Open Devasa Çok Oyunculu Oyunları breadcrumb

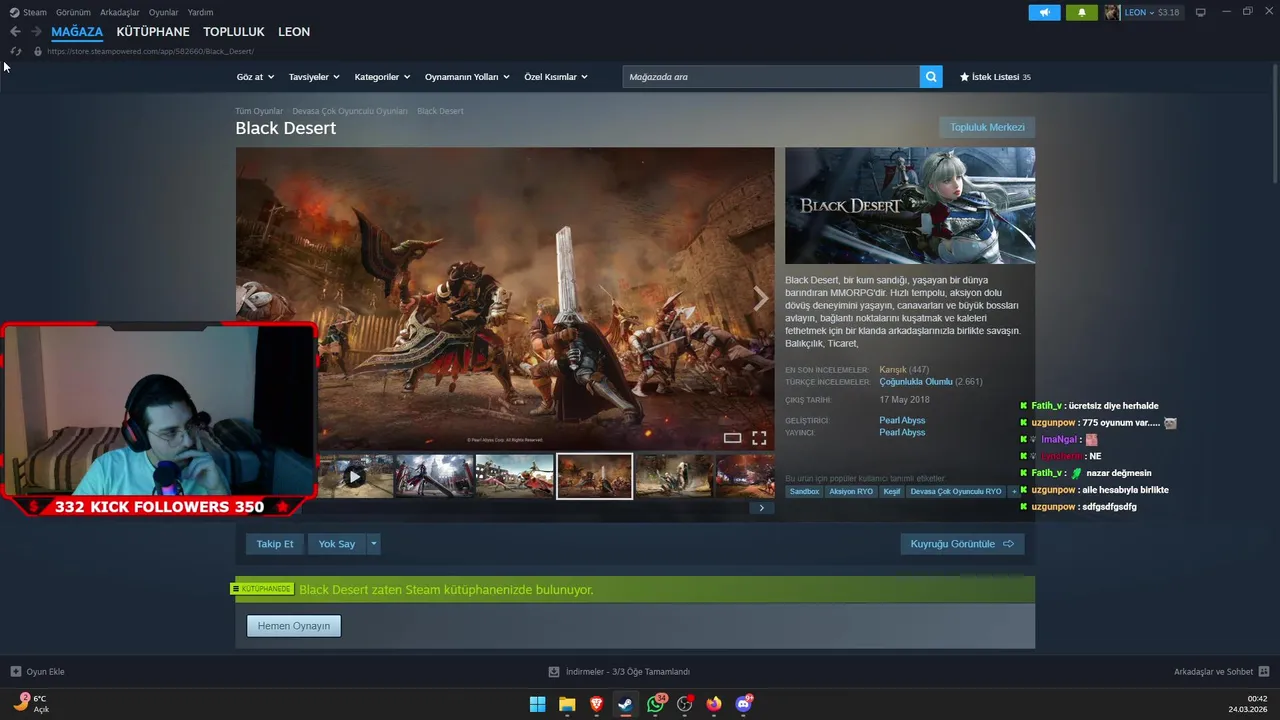click(x=350, y=111)
